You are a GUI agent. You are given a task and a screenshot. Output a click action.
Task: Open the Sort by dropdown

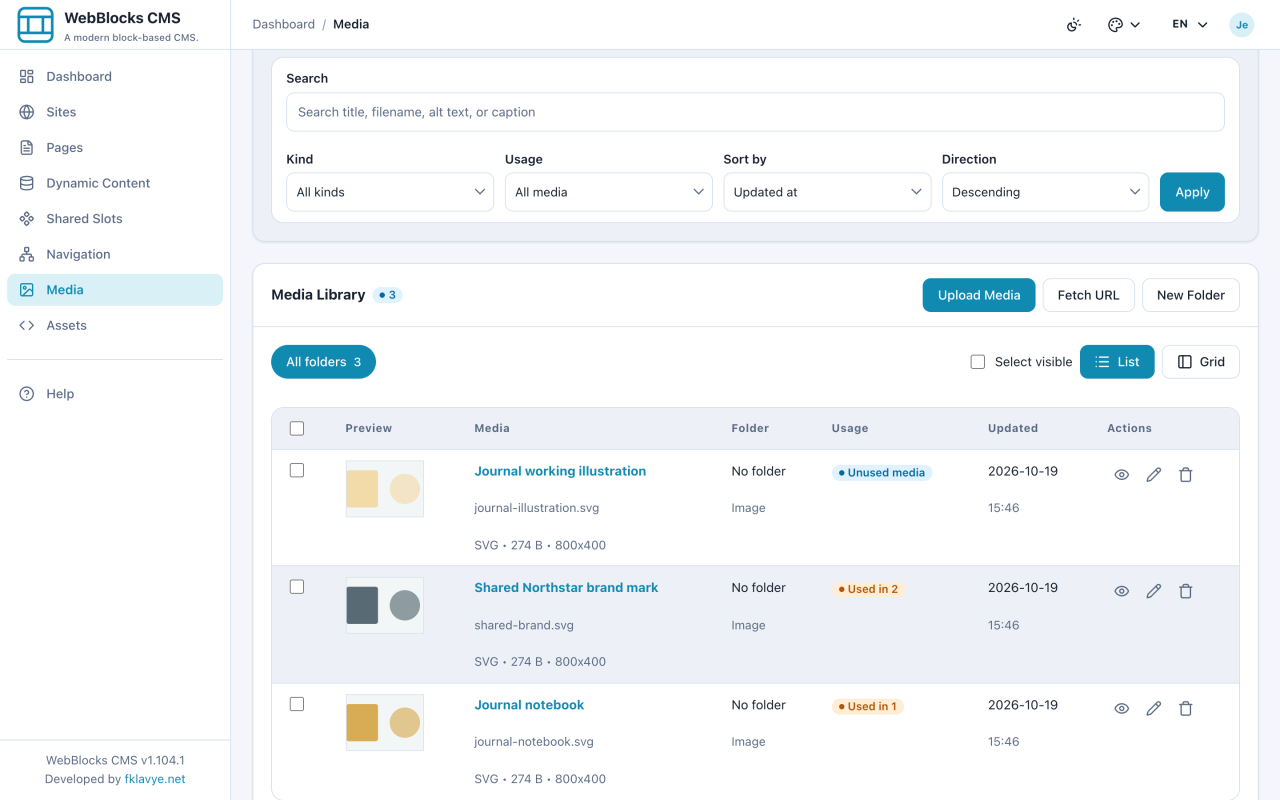point(827,192)
